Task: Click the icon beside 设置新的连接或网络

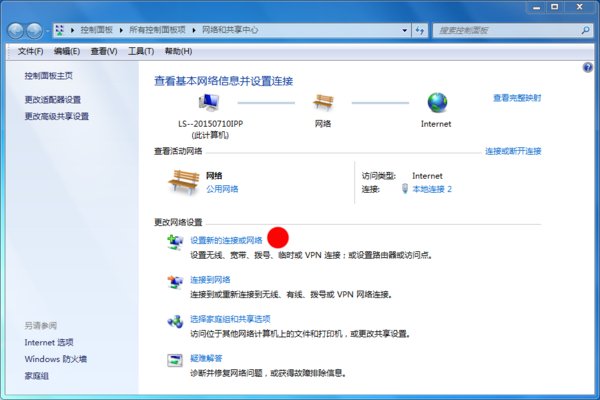Action: [176, 242]
